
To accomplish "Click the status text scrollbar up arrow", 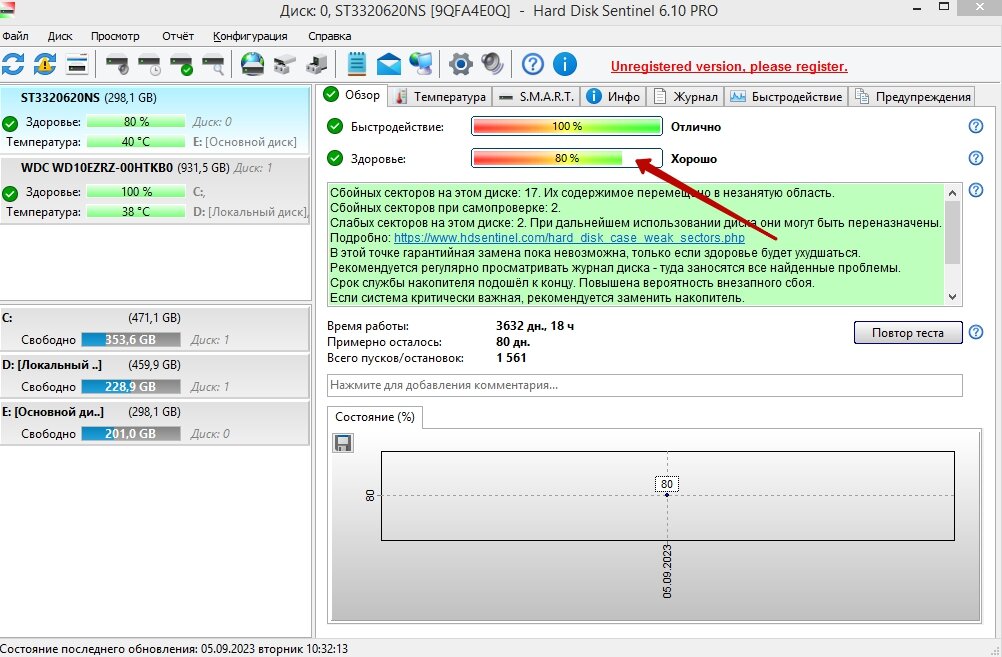I will (x=953, y=192).
